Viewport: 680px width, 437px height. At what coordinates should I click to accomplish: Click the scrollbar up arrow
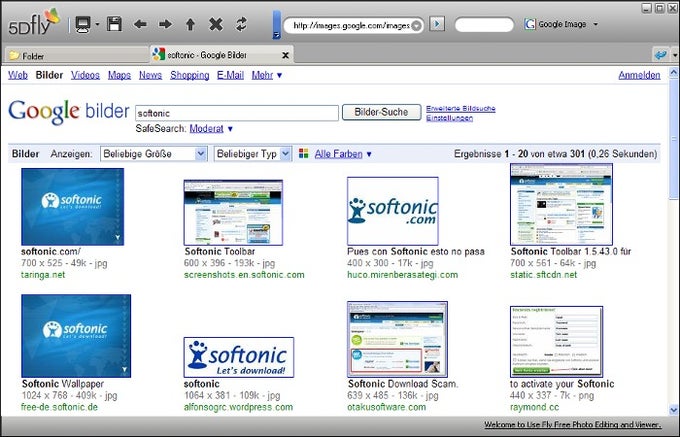click(x=673, y=72)
